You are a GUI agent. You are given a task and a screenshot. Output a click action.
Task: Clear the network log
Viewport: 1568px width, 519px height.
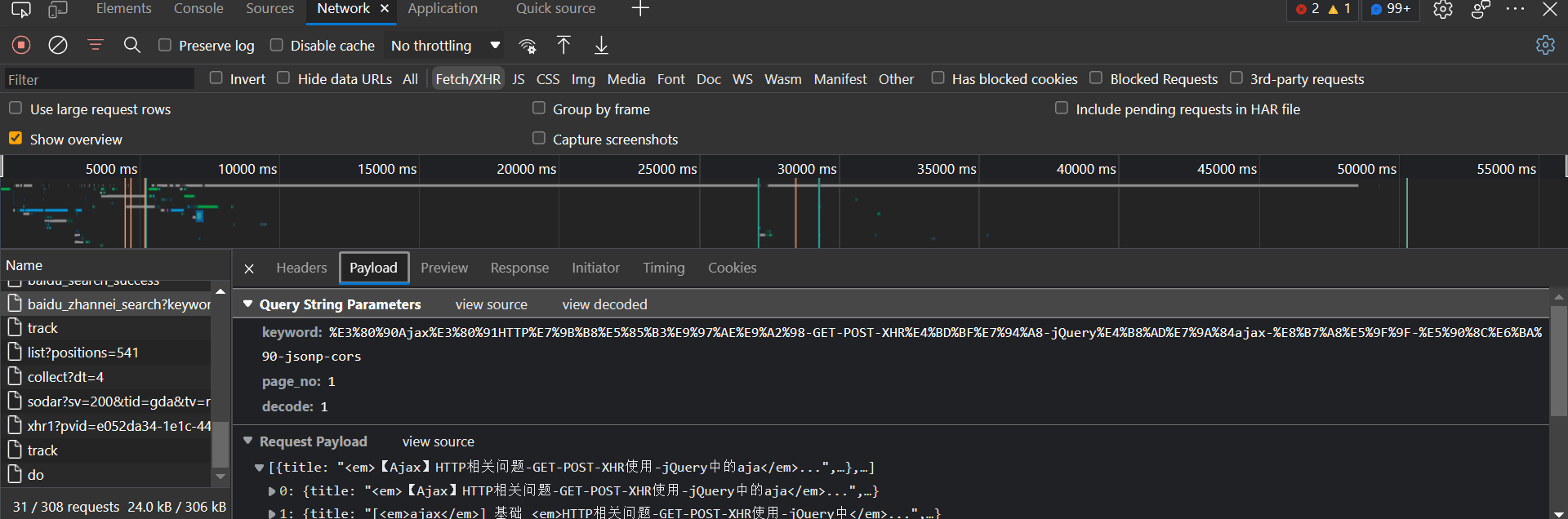pyautogui.click(x=58, y=45)
